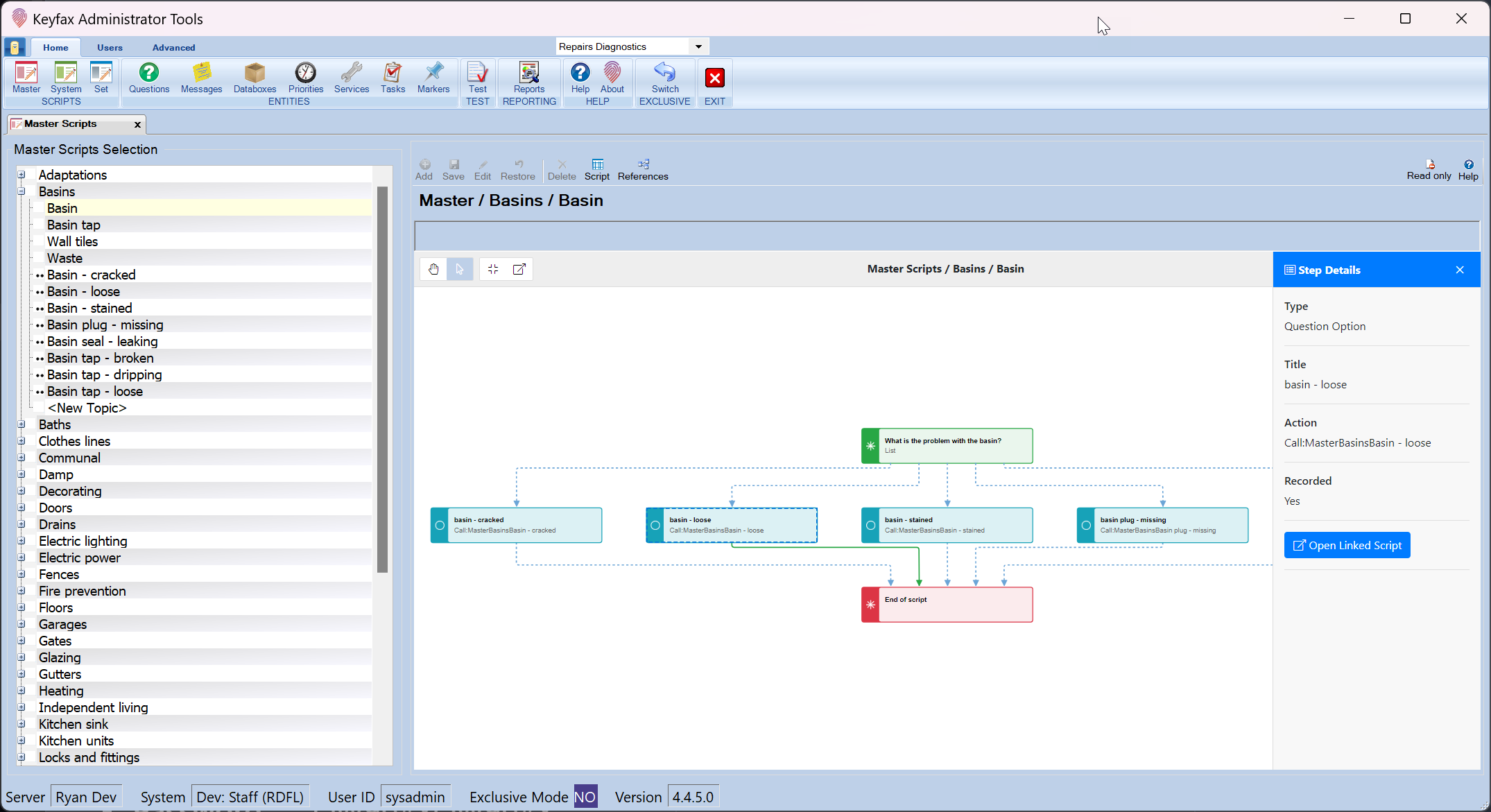Switch to the Users ribbon tab
The image size is (1491, 812).
click(110, 47)
